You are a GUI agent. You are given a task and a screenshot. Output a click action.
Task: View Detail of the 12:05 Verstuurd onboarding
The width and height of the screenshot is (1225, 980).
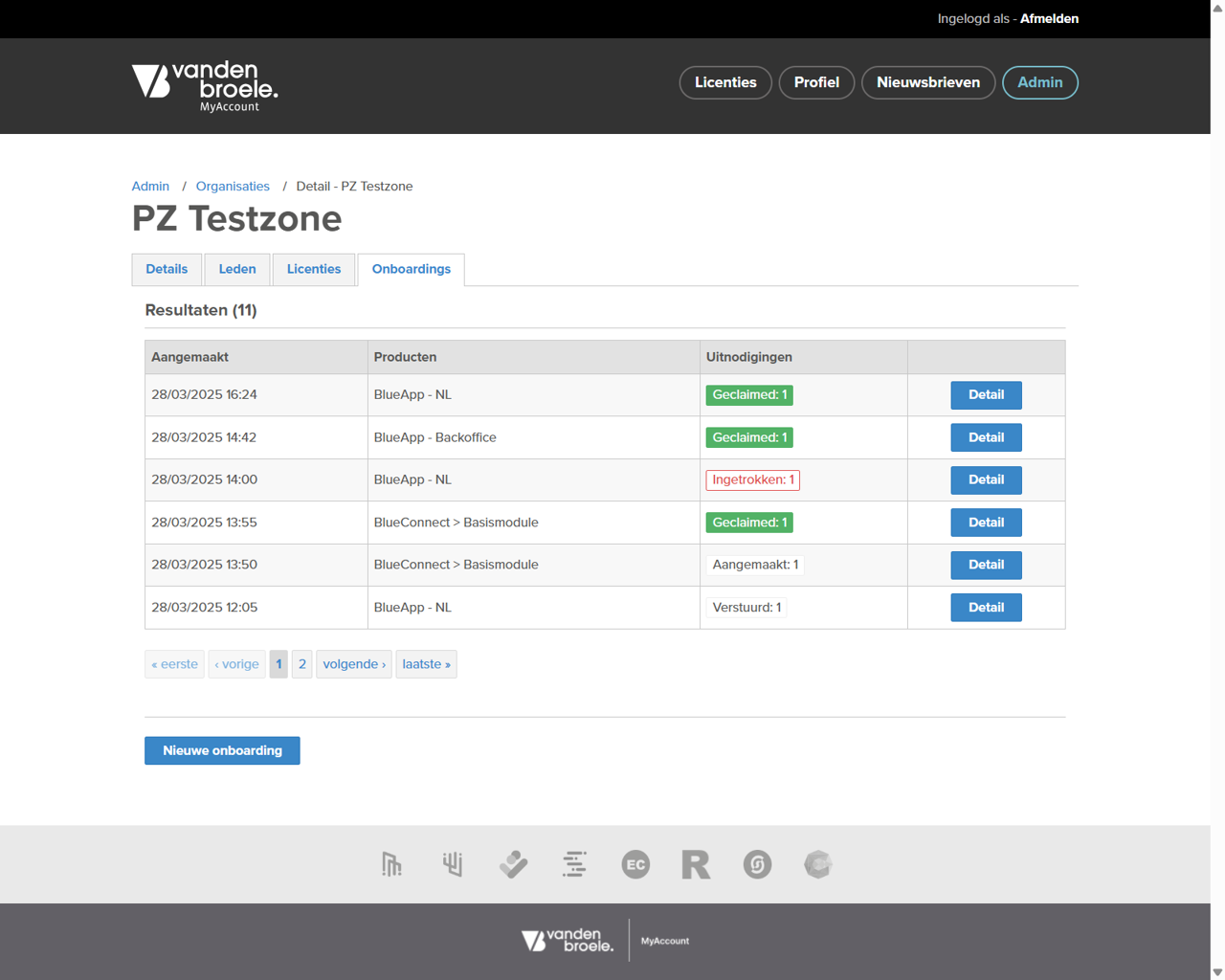point(986,607)
